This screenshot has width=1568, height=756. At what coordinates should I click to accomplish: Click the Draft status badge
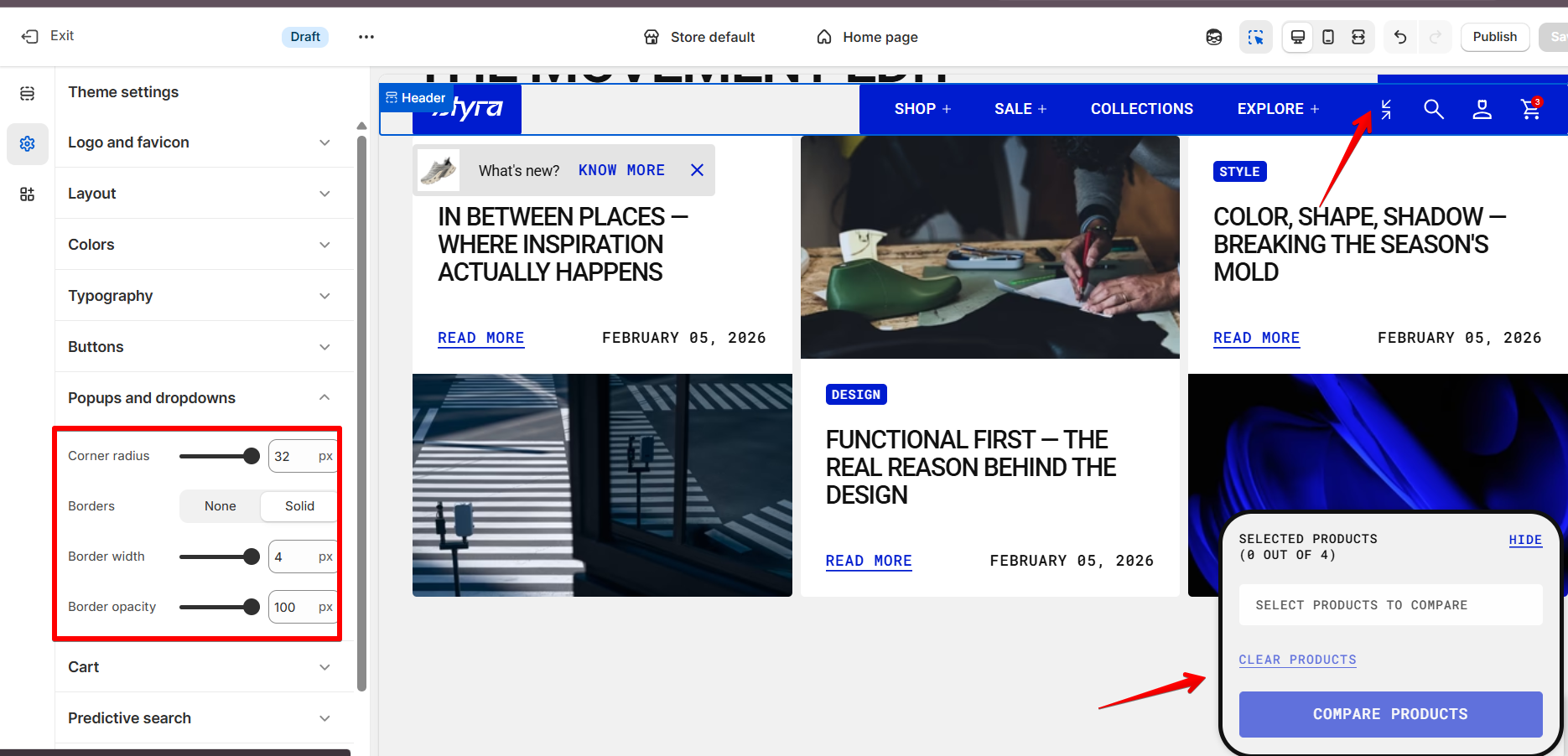[305, 37]
